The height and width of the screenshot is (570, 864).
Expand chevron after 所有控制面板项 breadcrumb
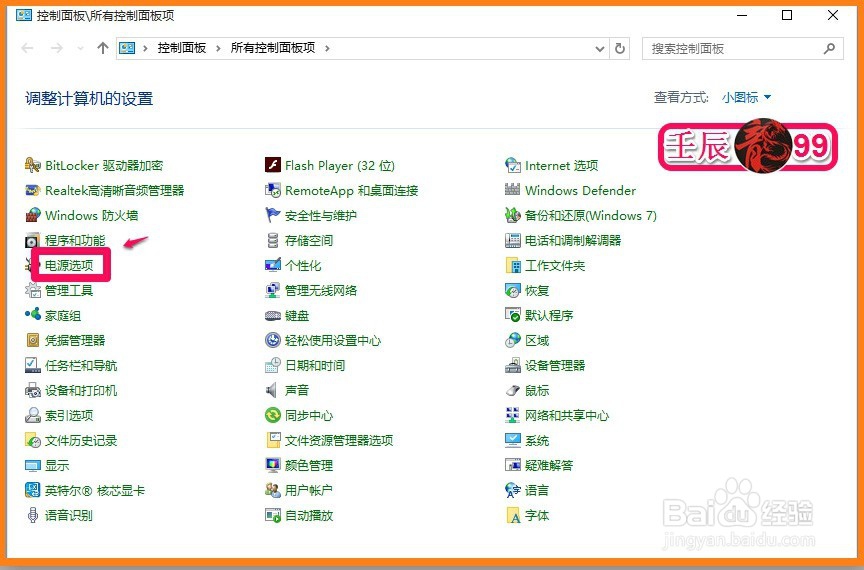327,49
